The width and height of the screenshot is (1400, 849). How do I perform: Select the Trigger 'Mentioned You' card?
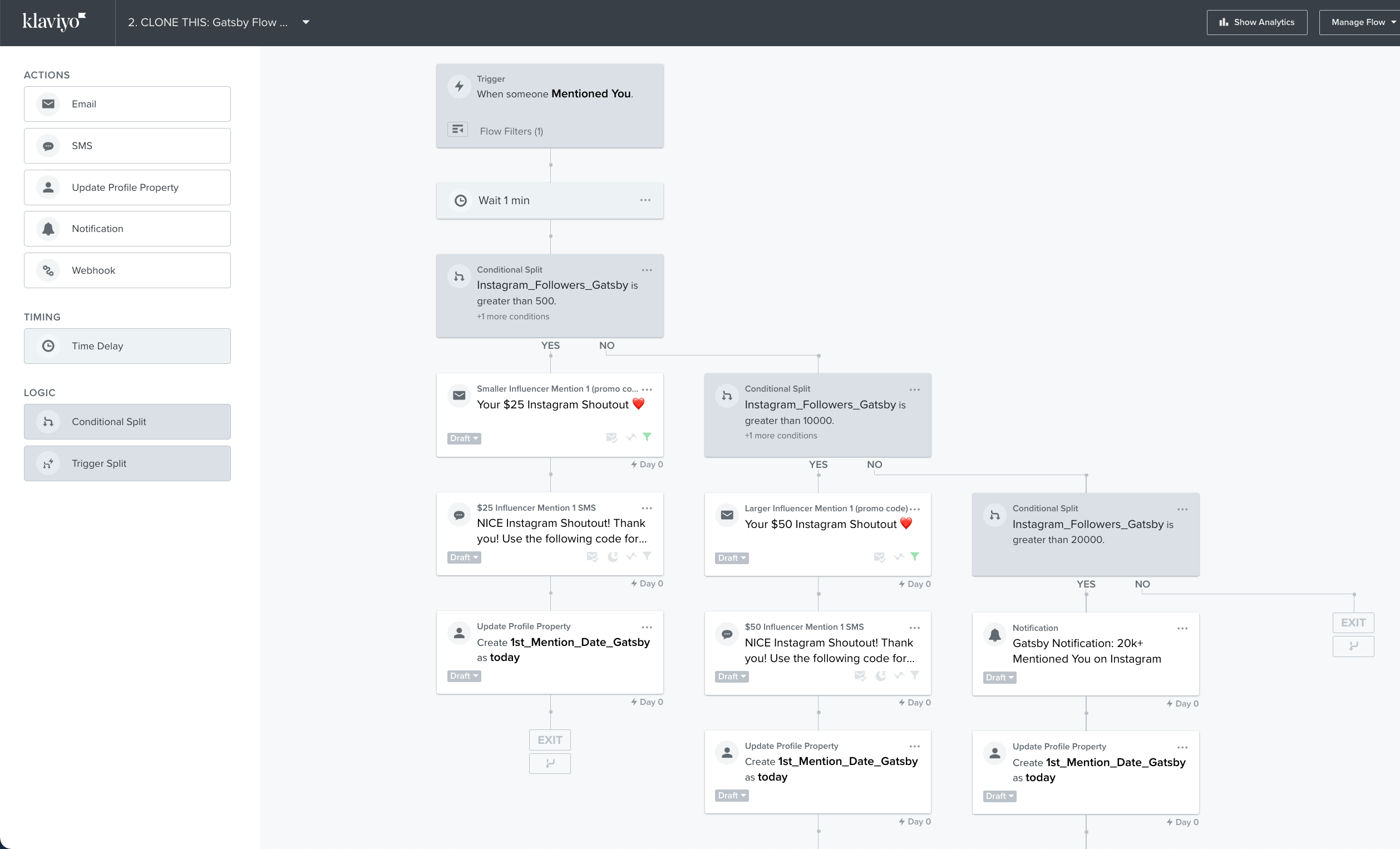[x=550, y=106]
